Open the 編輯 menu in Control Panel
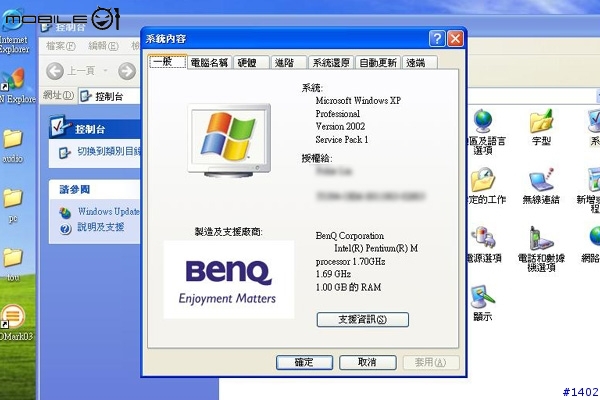The height and width of the screenshot is (400, 600). [103, 46]
